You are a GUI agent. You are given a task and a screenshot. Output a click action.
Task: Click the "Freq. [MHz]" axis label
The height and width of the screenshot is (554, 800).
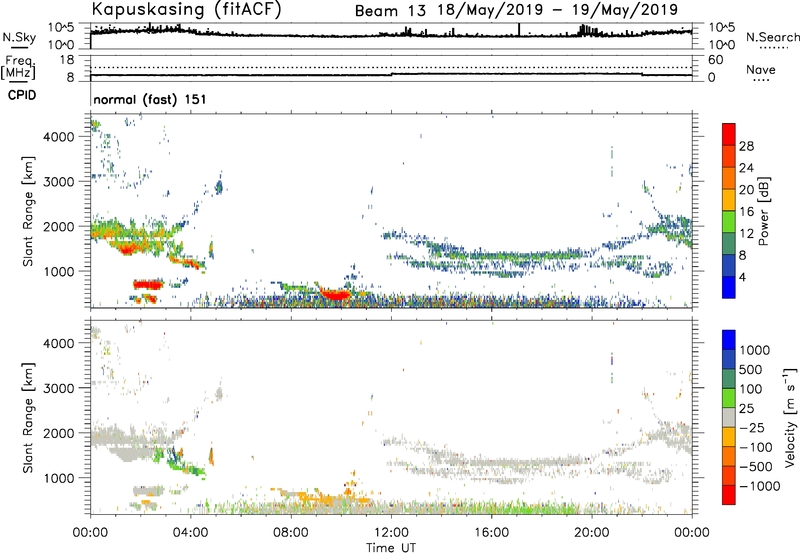click(x=18, y=68)
